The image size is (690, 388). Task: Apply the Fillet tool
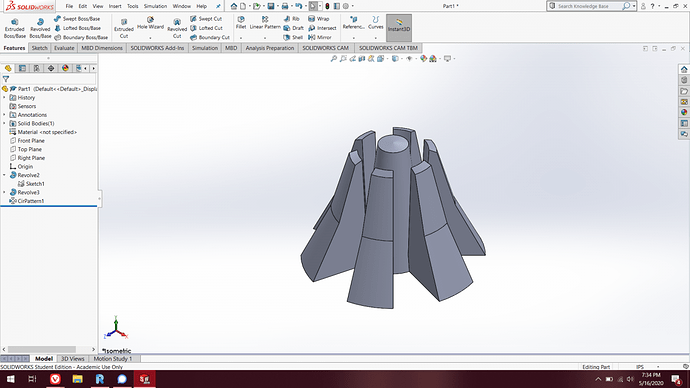pyautogui.click(x=241, y=22)
